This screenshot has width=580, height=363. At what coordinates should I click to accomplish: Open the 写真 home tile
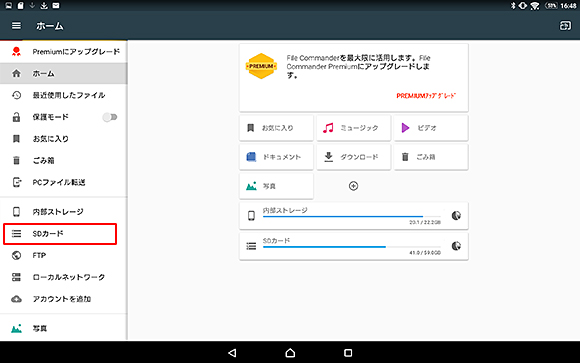[x=276, y=186]
